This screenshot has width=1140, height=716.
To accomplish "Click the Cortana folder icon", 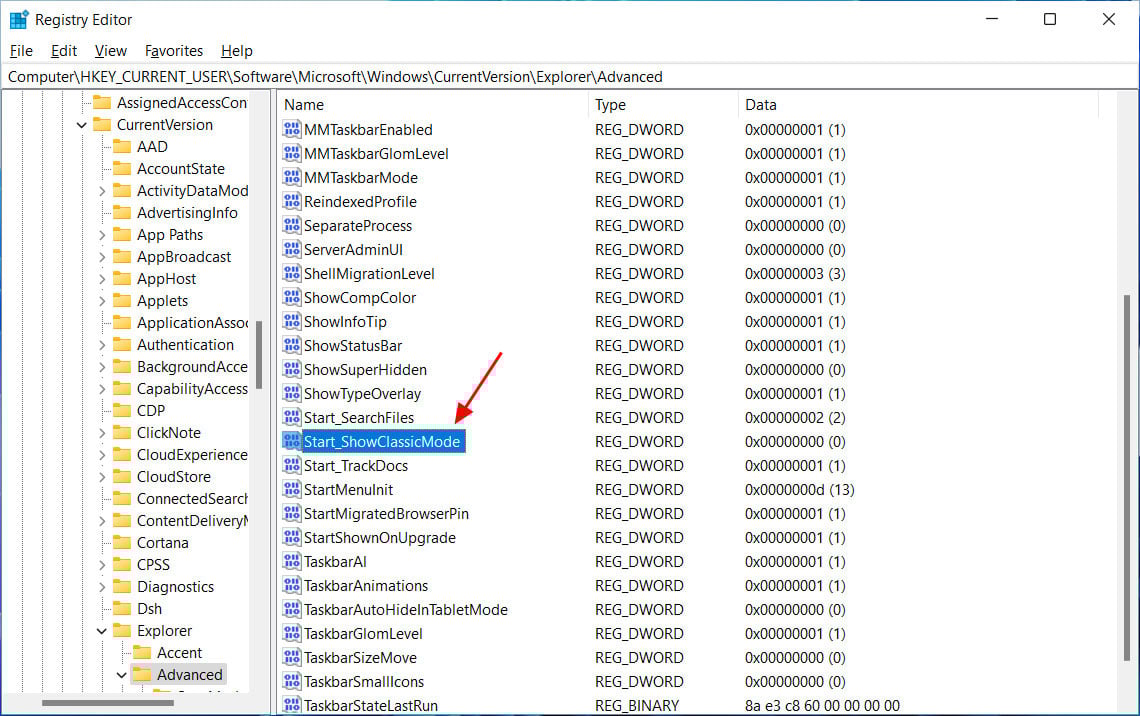I will pyautogui.click(x=122, y=542).
